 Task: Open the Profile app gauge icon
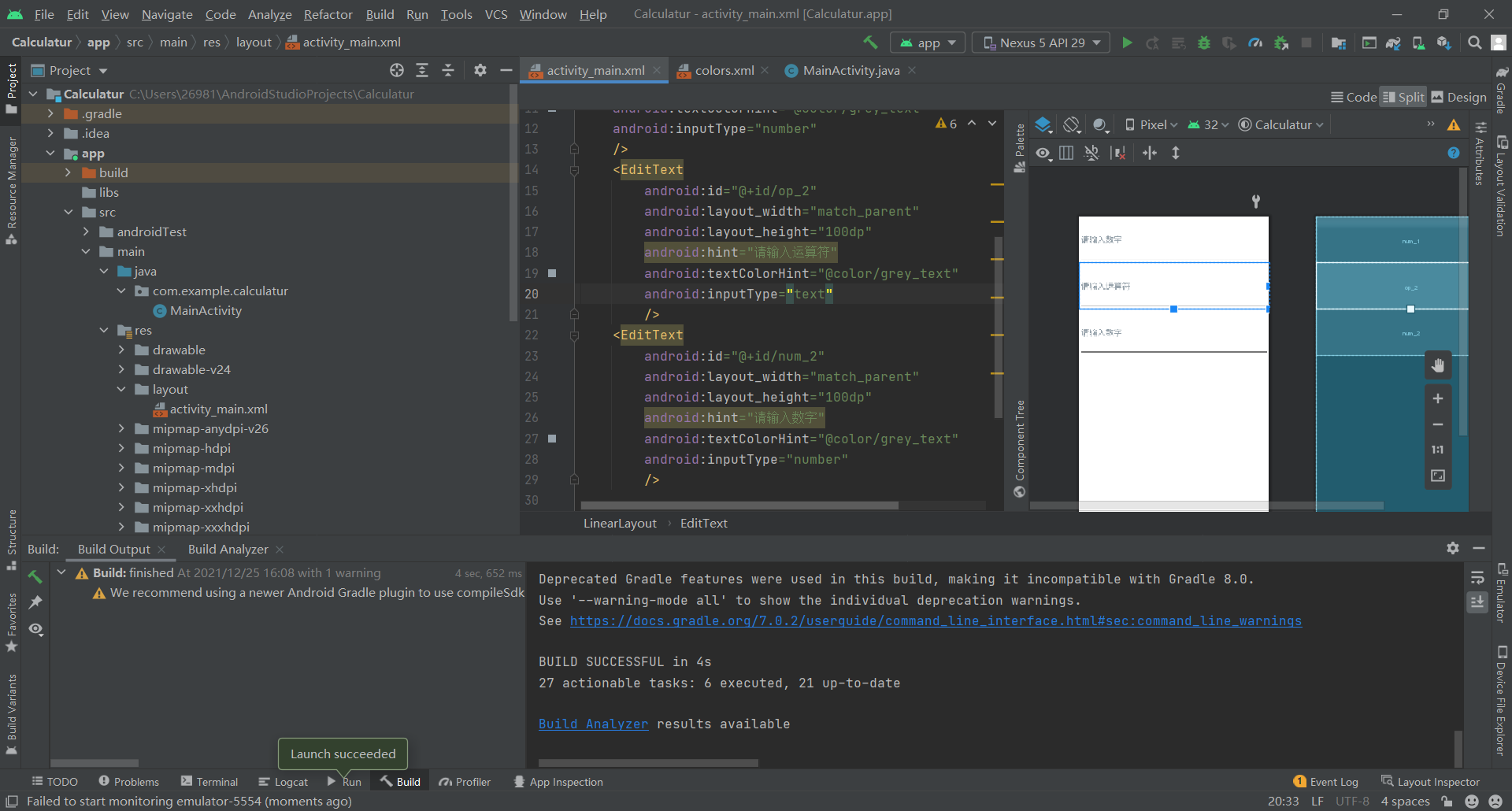coord(1255,43)
